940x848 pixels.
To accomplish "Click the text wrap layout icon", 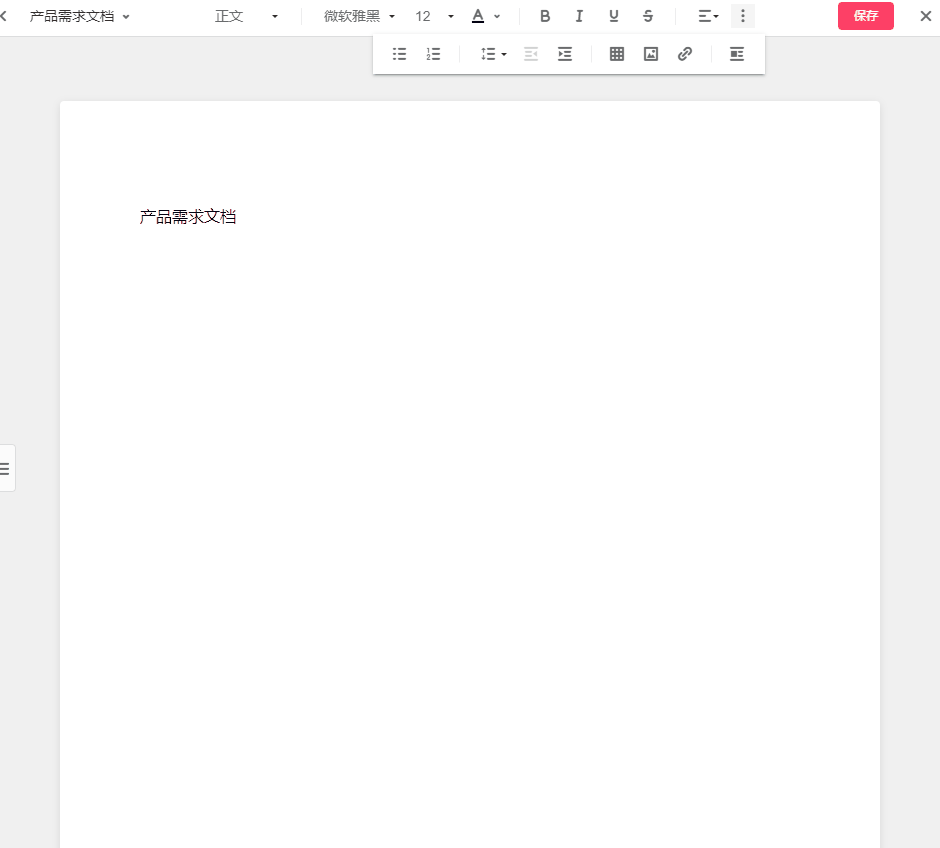I will point(737,54).
